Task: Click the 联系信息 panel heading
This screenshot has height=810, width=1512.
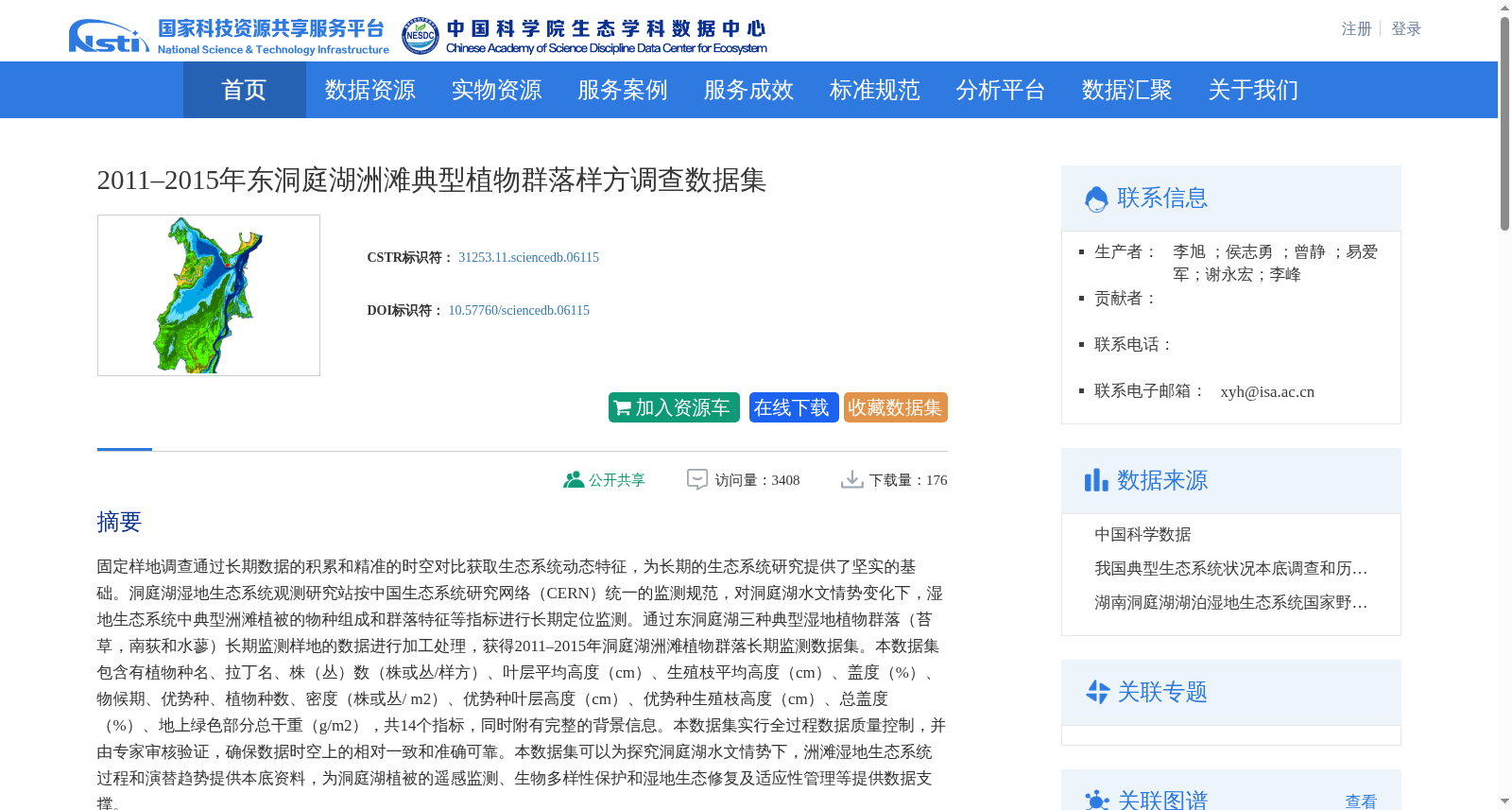Action: point(1162,198)
